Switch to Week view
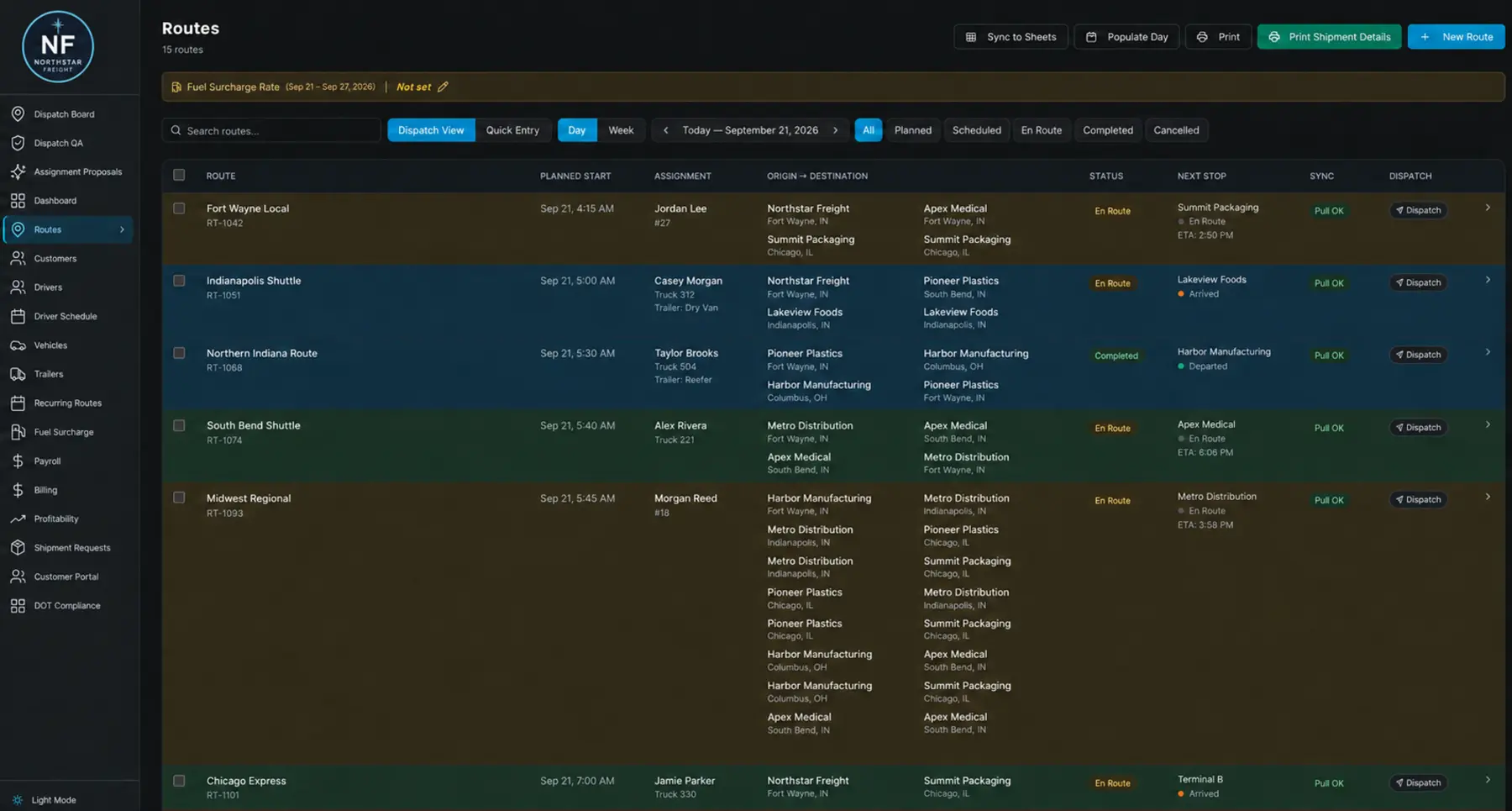The height and width of the screenshot is (811, 1512). click(x=621, y=130)
